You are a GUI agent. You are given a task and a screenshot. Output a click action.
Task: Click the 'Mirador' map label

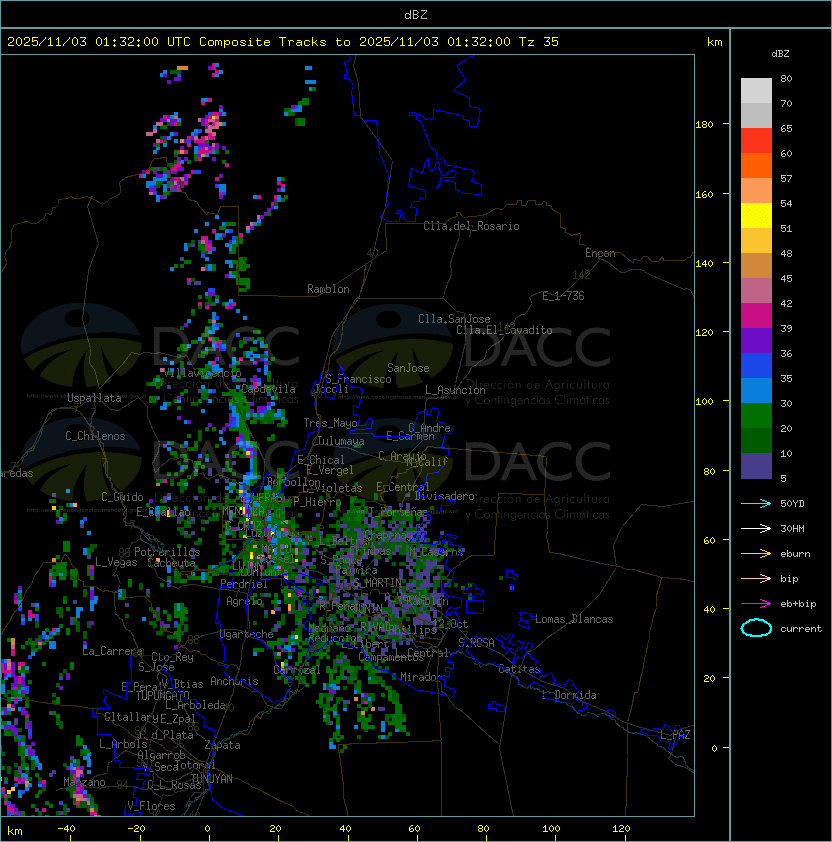tap(421, 677)
